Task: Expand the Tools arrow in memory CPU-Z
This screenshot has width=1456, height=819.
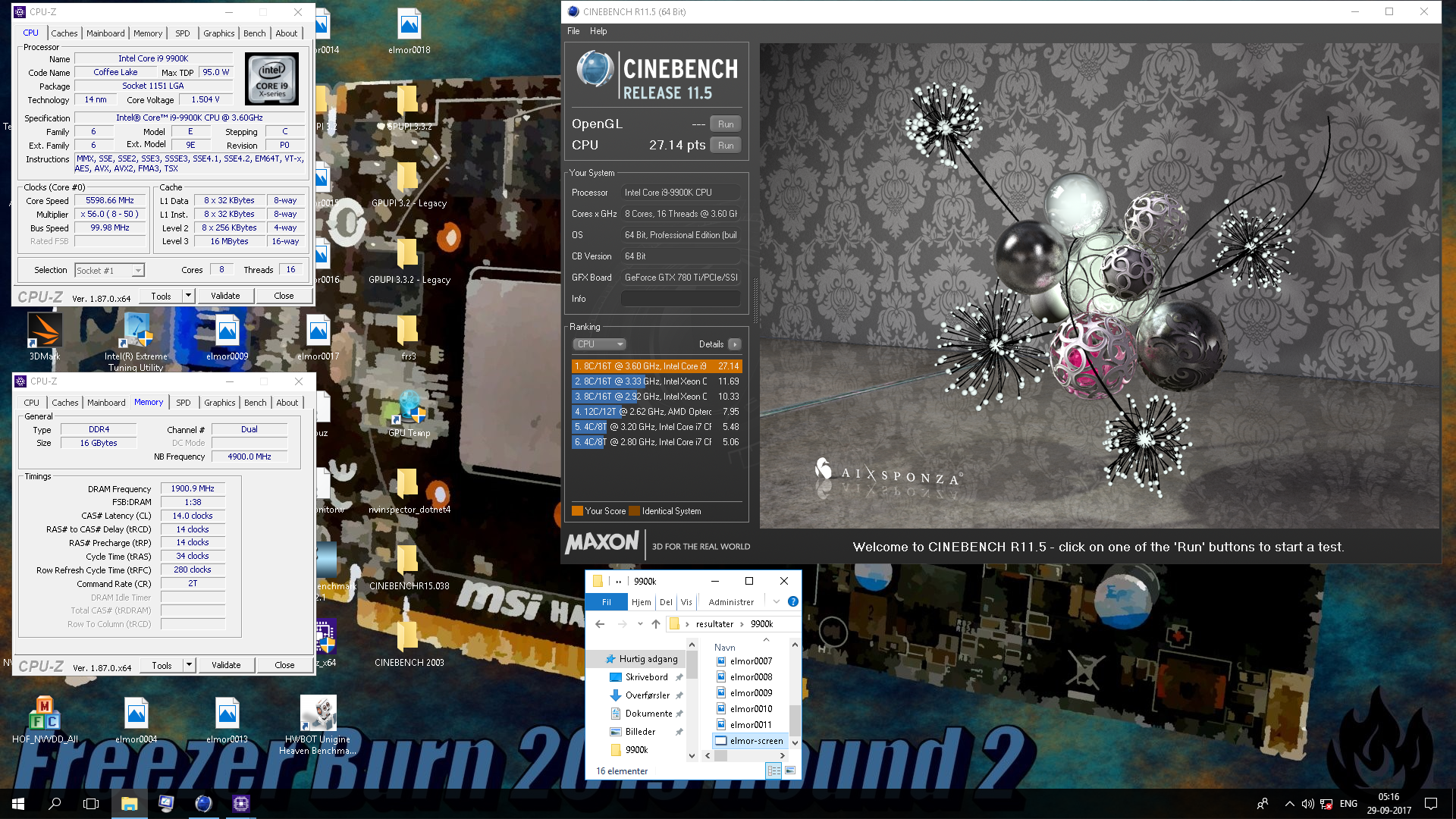Action: (190, 665)
